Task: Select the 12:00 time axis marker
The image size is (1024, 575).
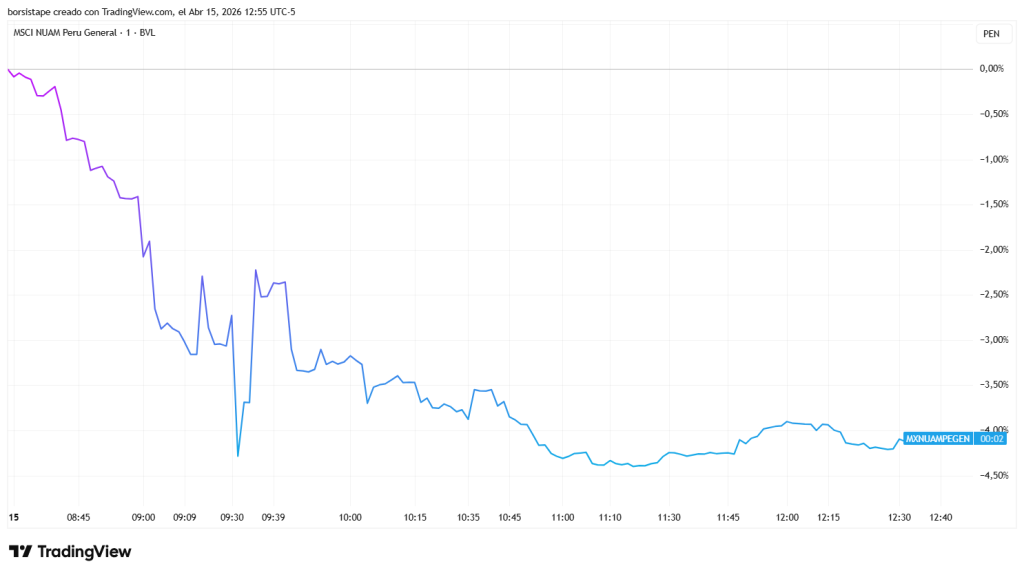Action: (787, 517)
